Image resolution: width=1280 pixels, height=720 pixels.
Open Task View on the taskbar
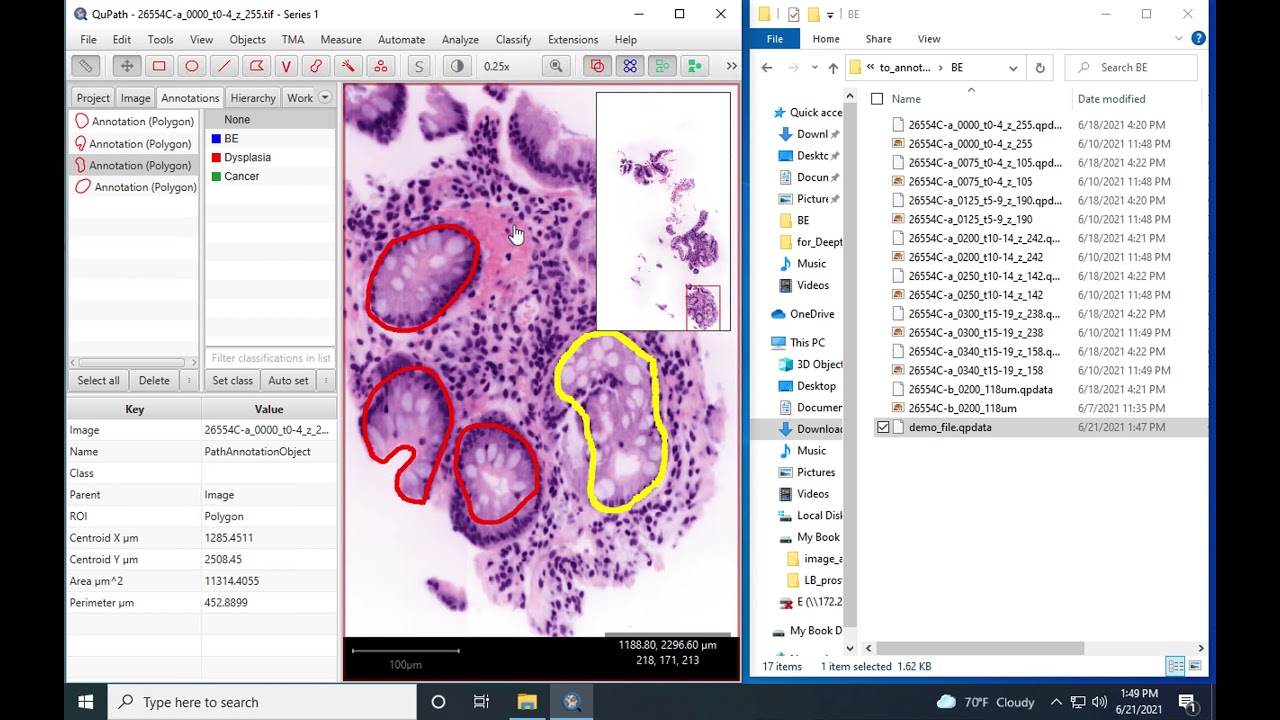pos(481,702)
